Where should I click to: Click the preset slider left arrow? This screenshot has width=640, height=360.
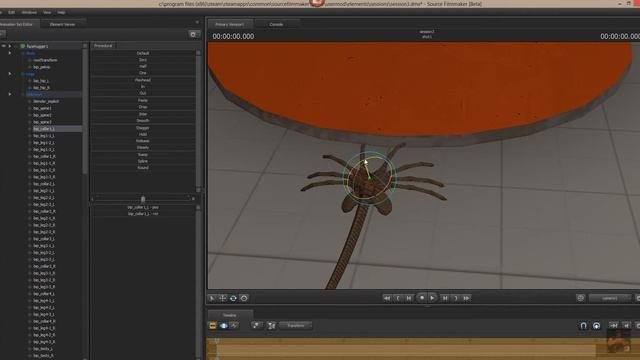coord(92,199)
